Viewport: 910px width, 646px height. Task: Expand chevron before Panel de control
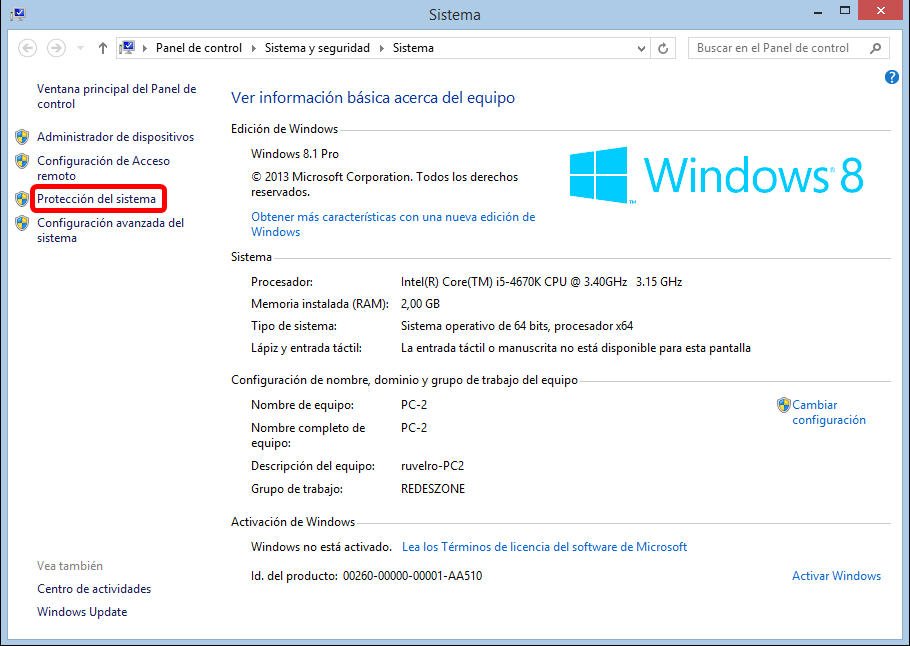(145, 48)
